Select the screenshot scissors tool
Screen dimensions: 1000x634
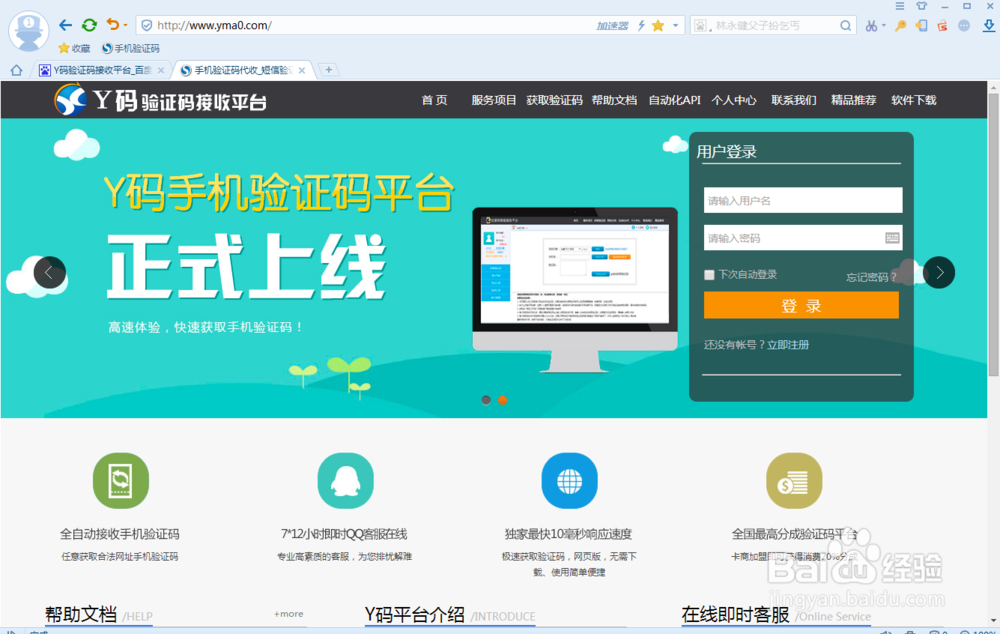(x=871, y=25)
